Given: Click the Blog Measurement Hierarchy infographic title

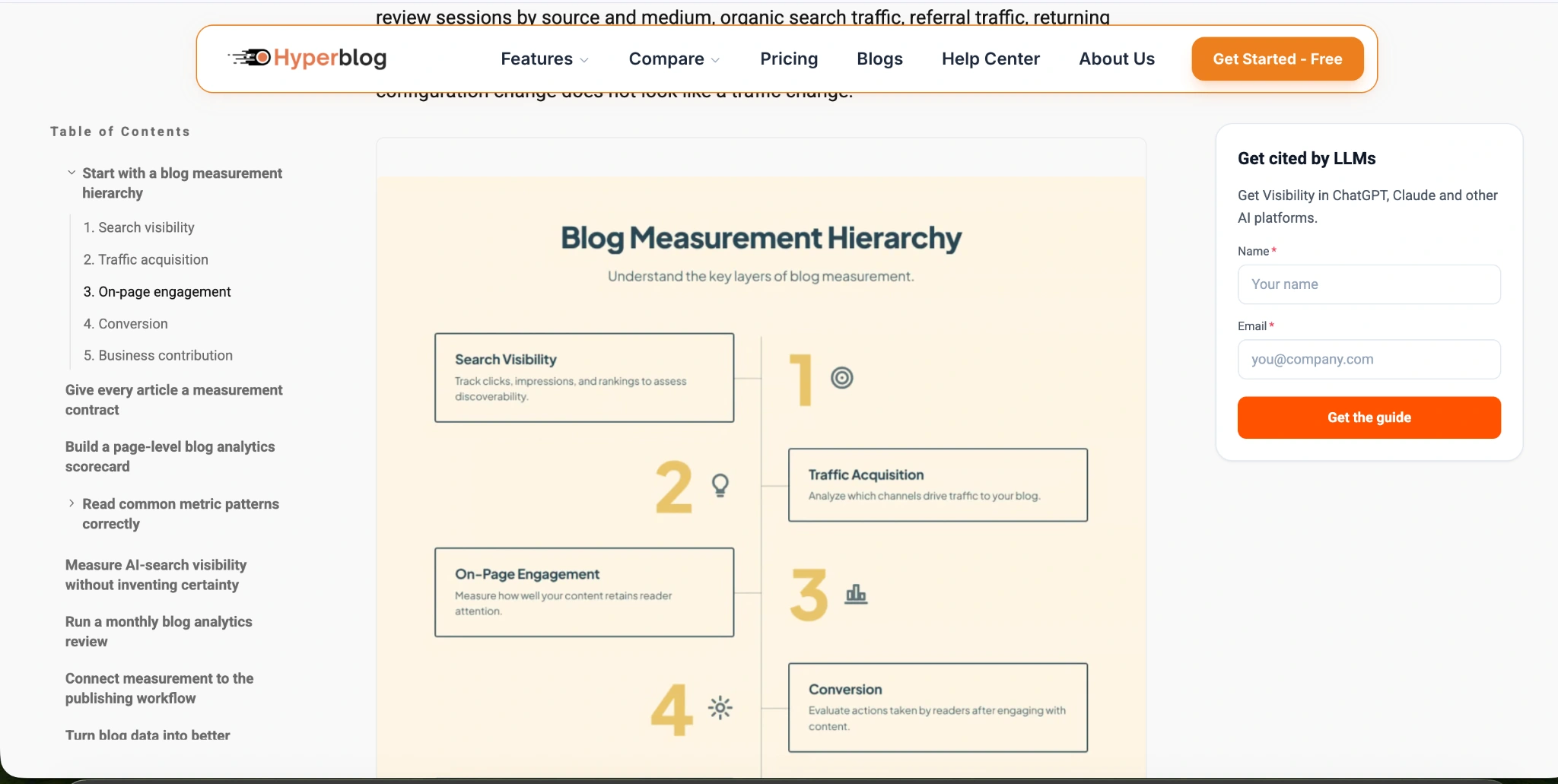Looking at the screenshot, I should (761, 238).
